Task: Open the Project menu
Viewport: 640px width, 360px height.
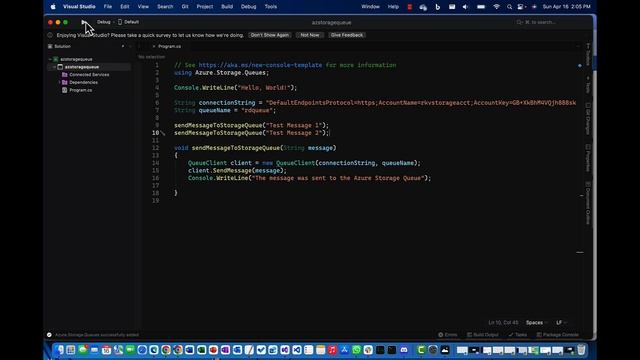Action: [x=205, y=7]
